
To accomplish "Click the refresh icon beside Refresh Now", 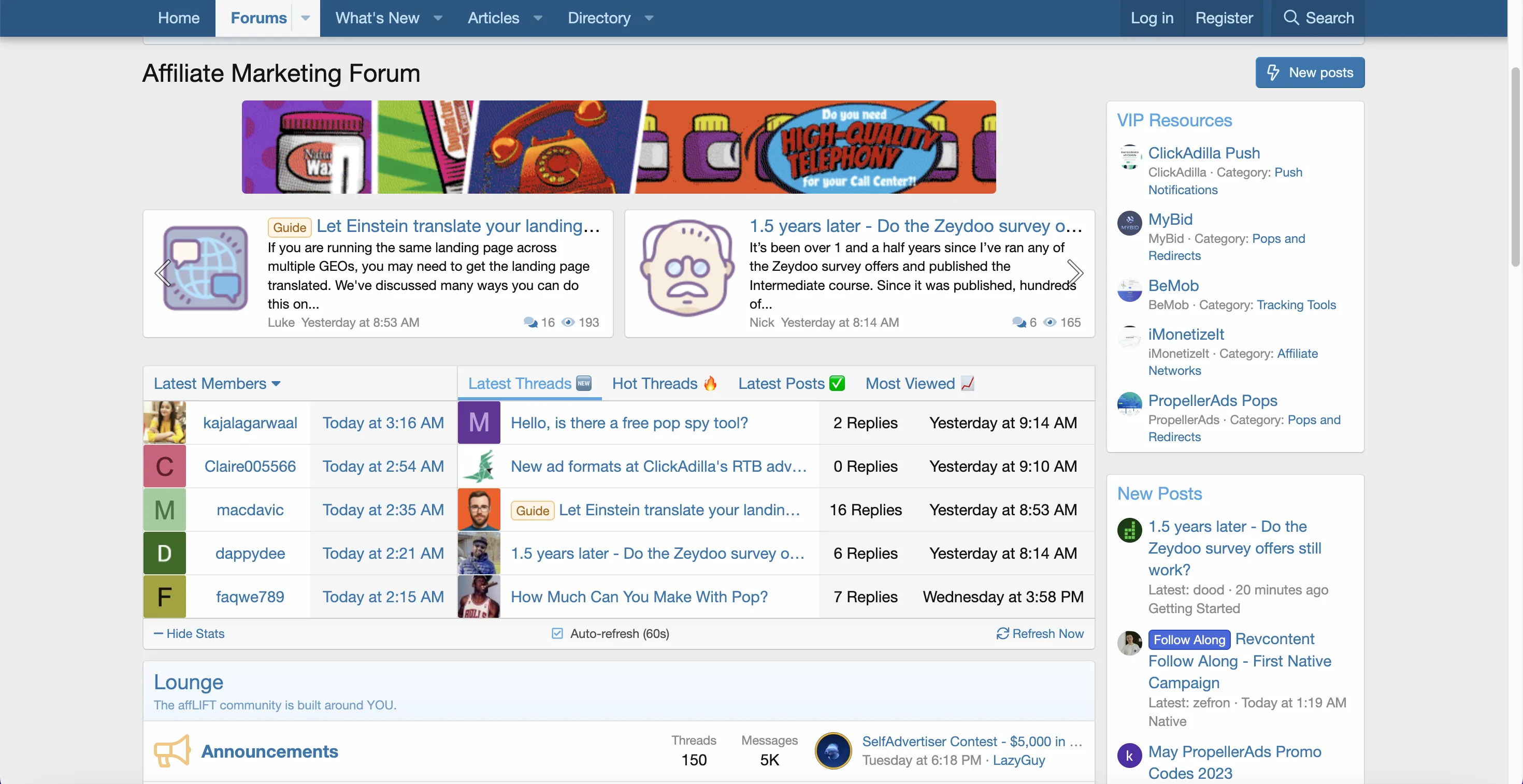I will (x=1003, y=633).
